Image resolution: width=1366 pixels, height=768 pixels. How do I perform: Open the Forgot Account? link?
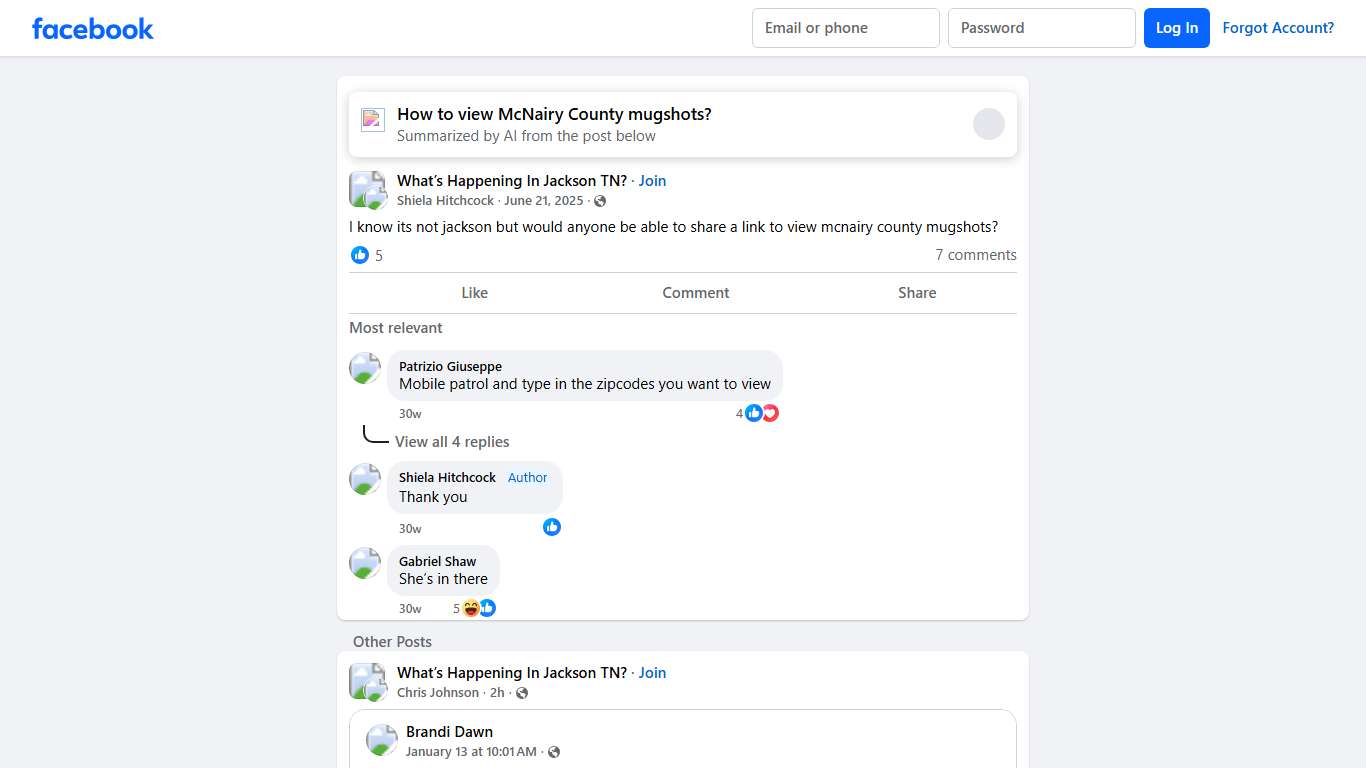click(x=1279, y=28)
